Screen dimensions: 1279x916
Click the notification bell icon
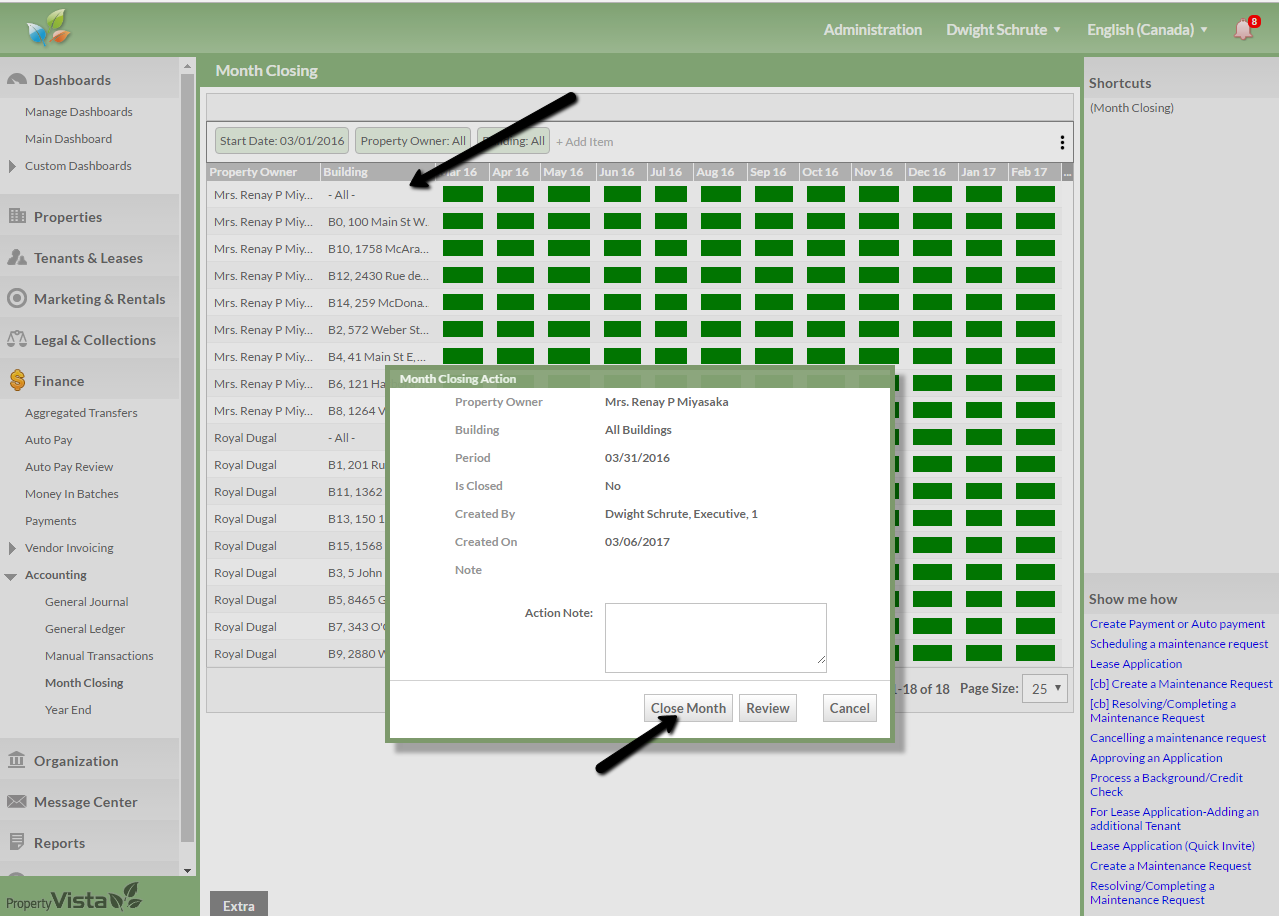point(1243,29)
